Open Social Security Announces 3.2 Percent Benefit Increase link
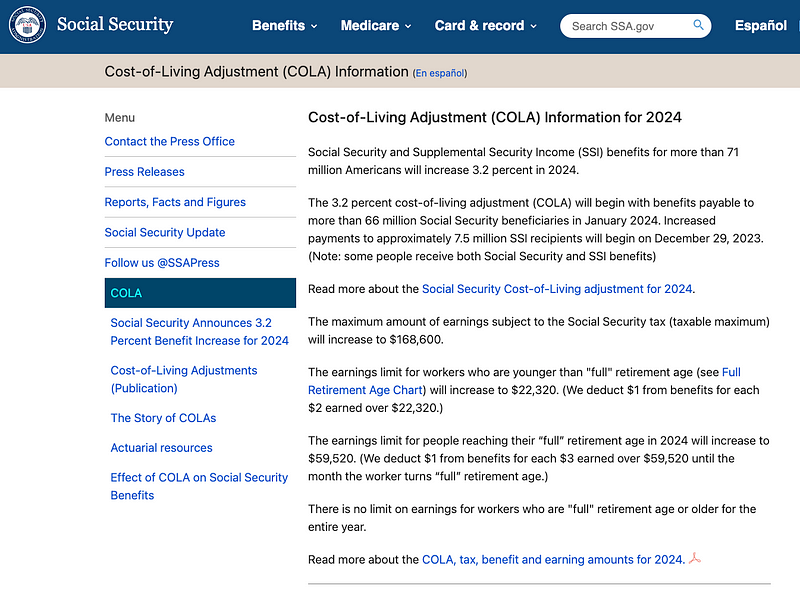The height and width of the screenshot is (589, 800). coord(199,332)
